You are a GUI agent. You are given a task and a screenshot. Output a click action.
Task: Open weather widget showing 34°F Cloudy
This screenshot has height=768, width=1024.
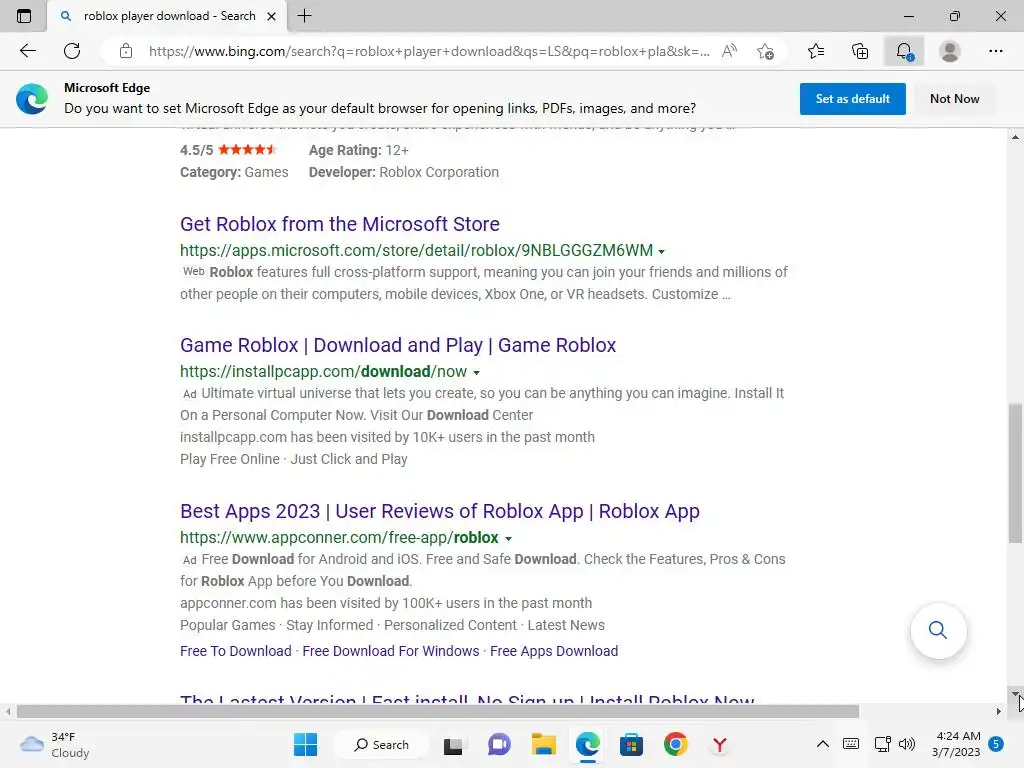pyautogui.click(x=55, y=745)
